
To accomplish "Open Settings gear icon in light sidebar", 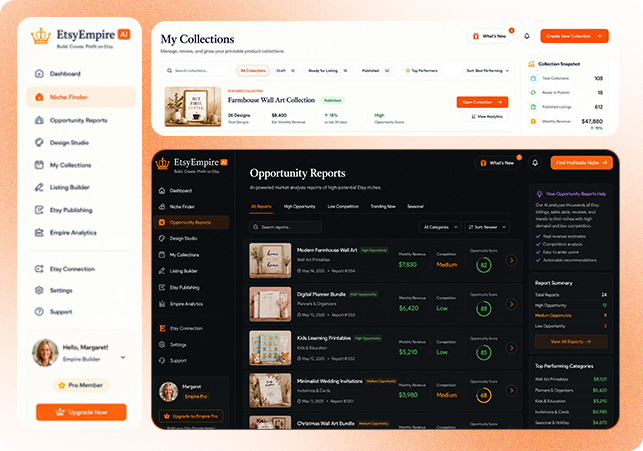I will [39, 290].
